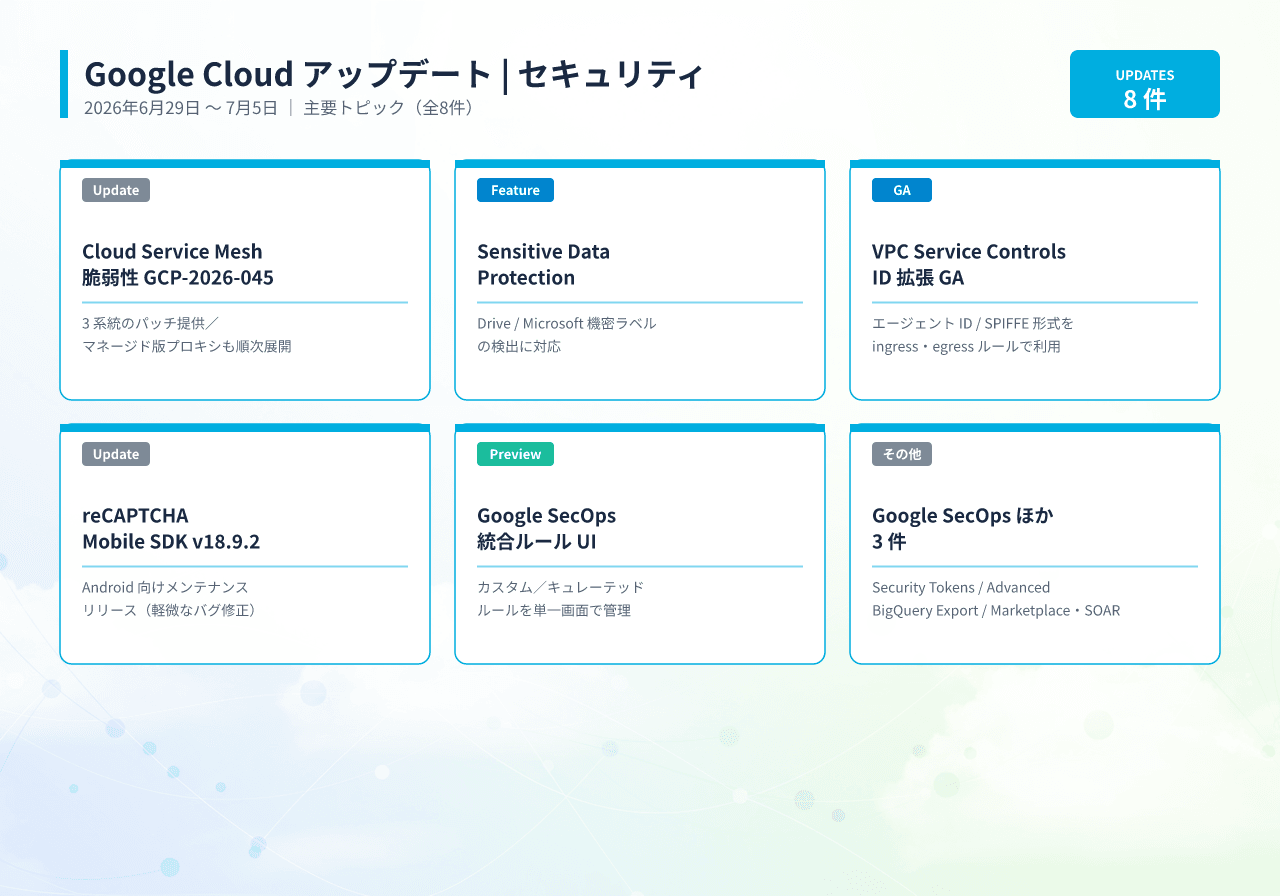The image size is (1280, 896).
Task: Click Cloud Service Mesh 脆弱性 GCP-2026-045 heading
Action: click(178, 264)
